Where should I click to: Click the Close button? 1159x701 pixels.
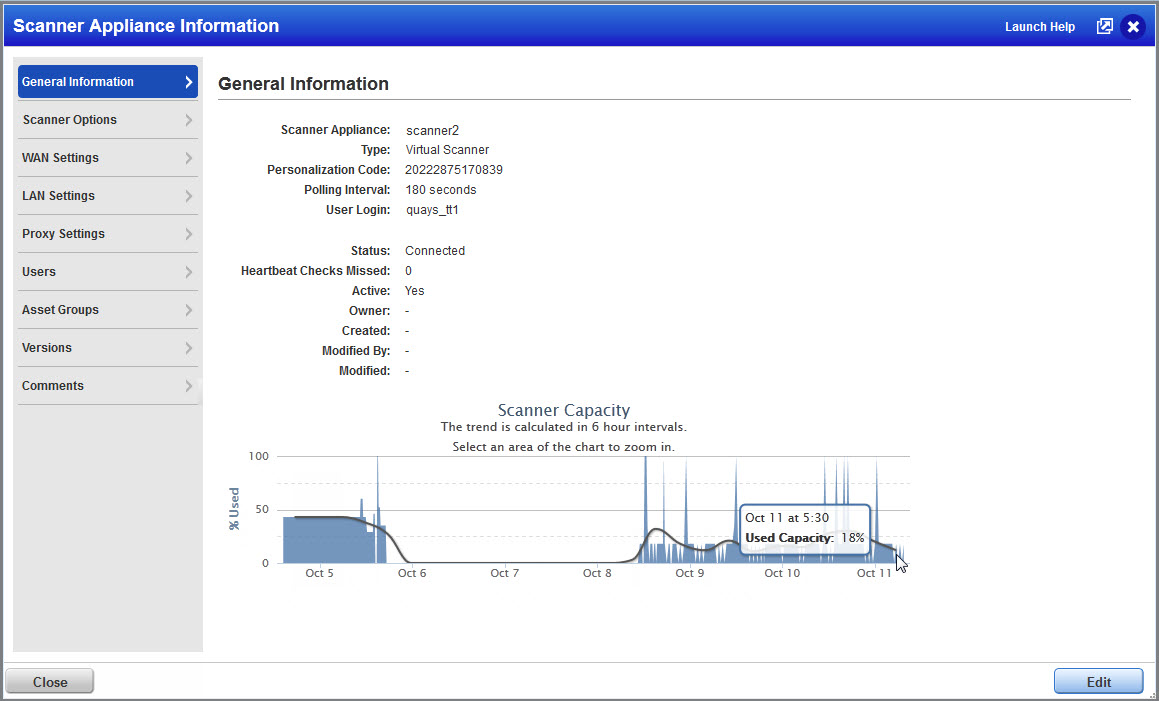coord(49,680)
